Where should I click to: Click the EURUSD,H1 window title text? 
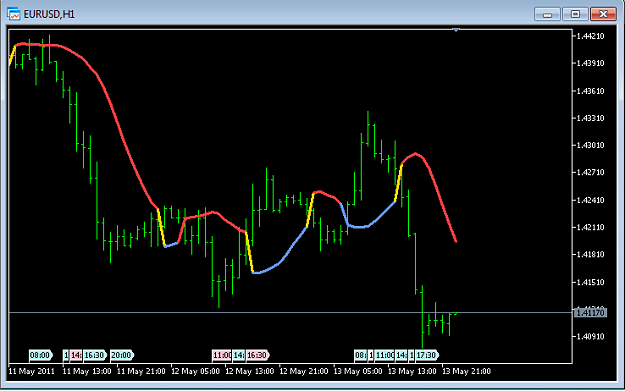pos(49,14)
